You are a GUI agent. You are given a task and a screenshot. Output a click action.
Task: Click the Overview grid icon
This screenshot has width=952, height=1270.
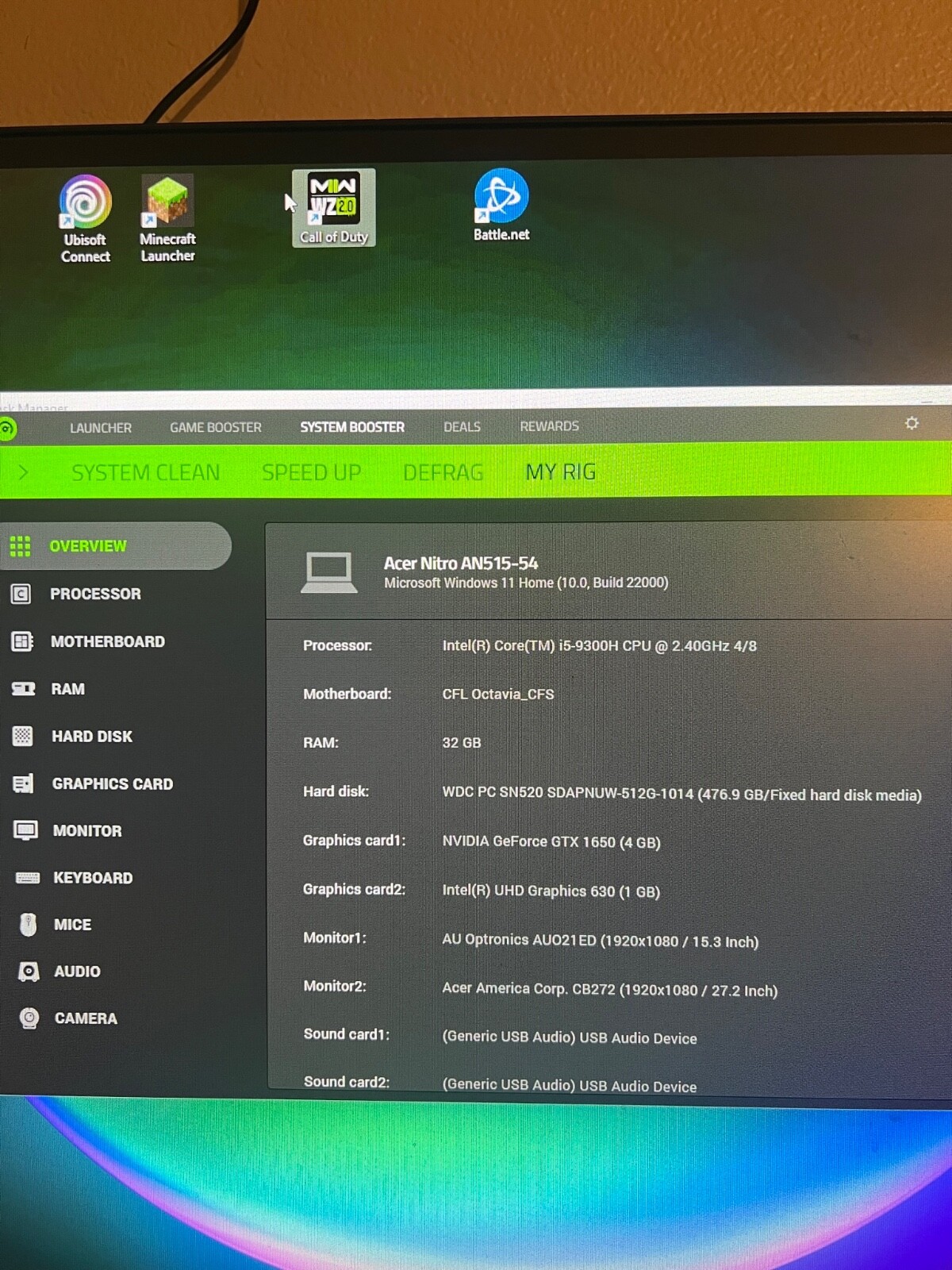tap(20, 546)
